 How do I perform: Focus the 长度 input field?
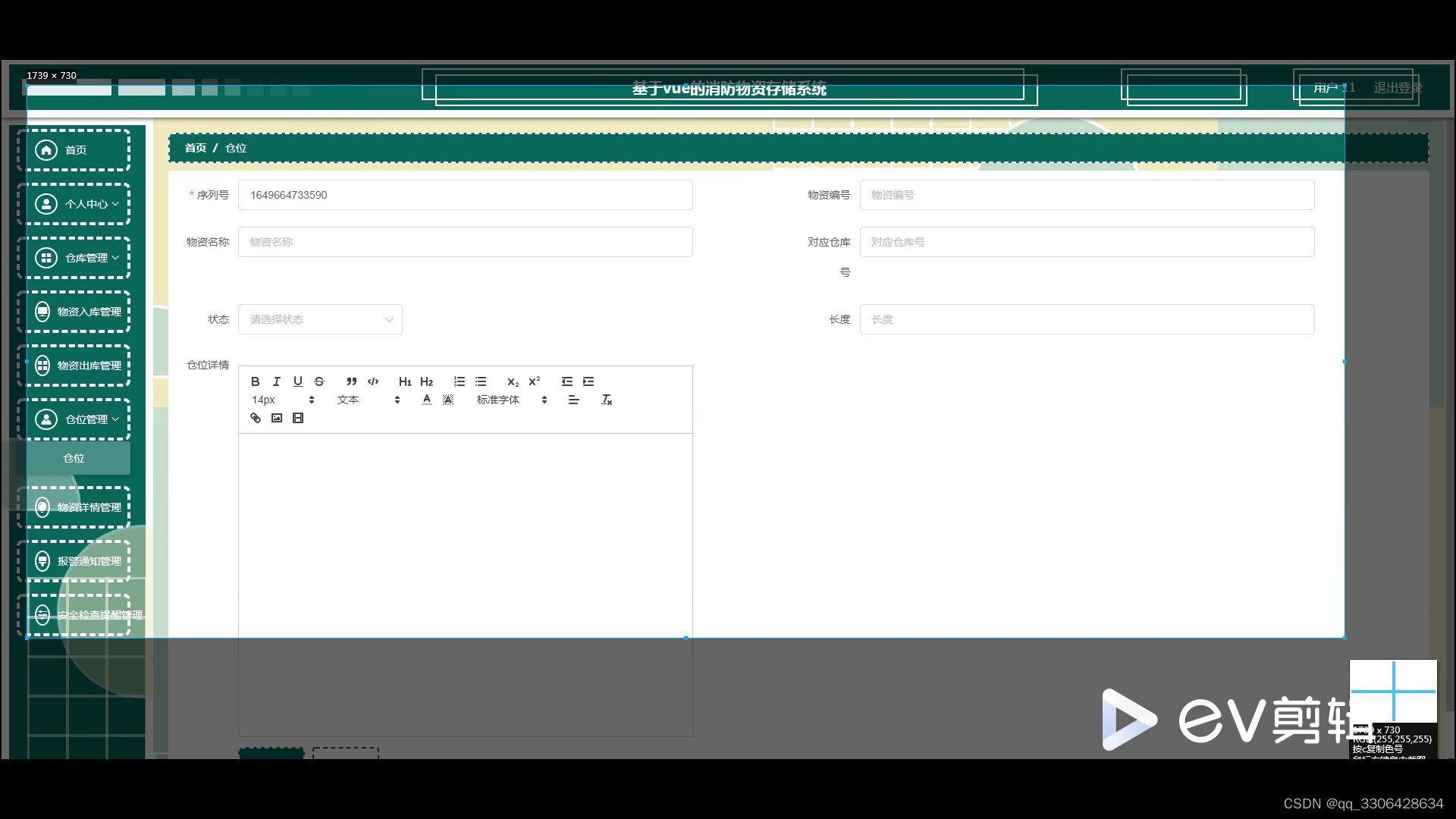pos(1087,319)
